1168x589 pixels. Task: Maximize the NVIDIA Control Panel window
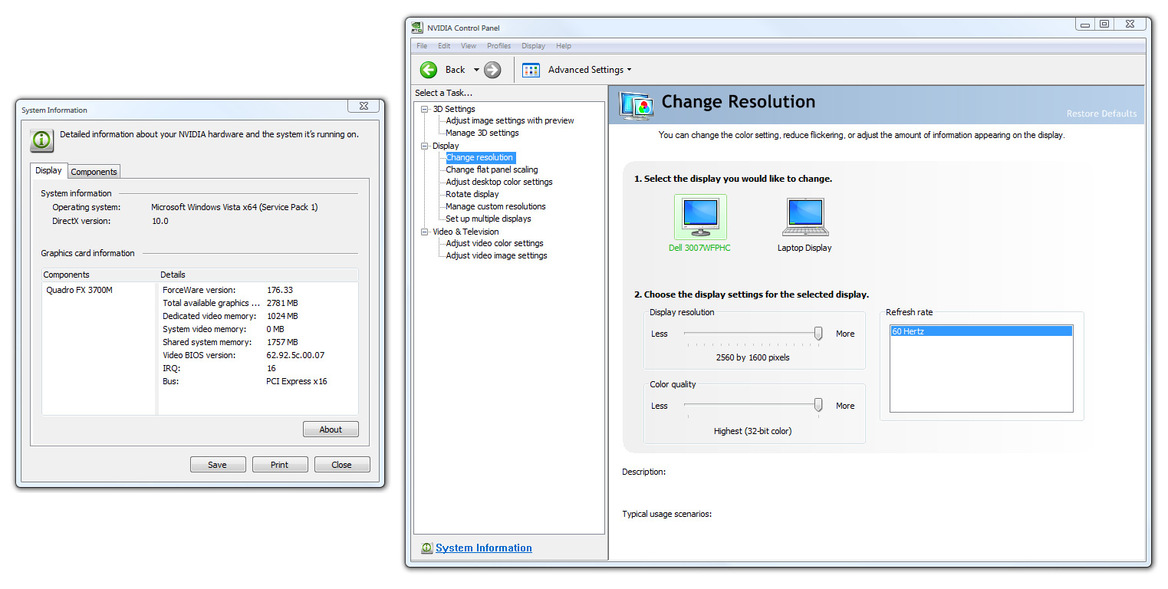pyautogui.click(x=1105, y=25)
